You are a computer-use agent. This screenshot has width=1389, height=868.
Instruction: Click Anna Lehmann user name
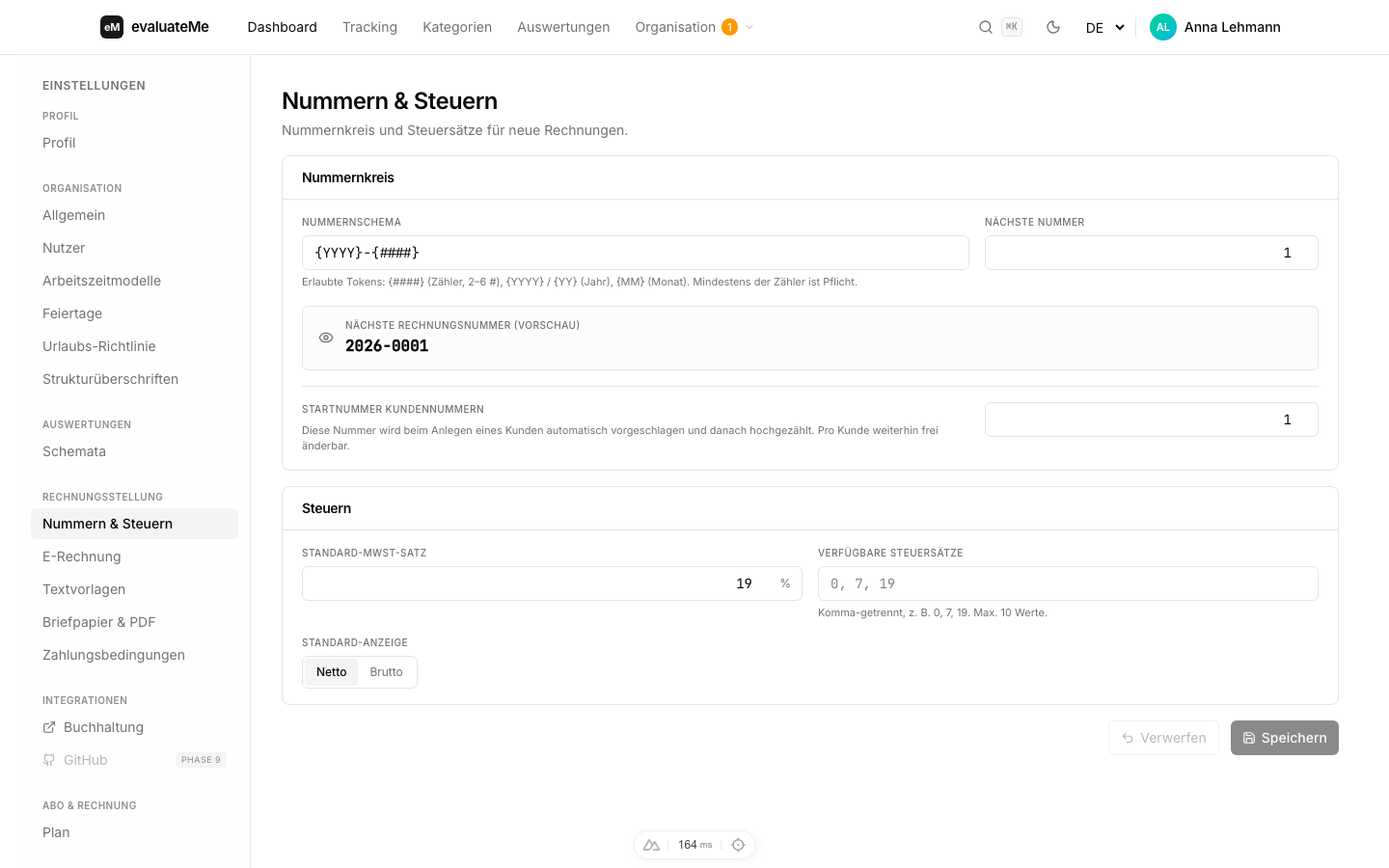coord(1233,27)
